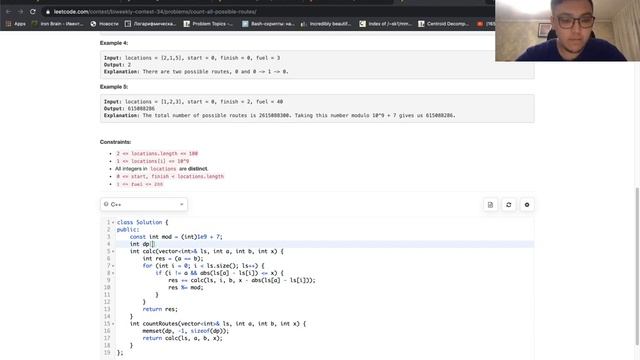Image resolution: width=640 pixels, height=360 pixels.
Task: Click the Example 4 'Output: 2' text
Action: [x=118, y=65]
